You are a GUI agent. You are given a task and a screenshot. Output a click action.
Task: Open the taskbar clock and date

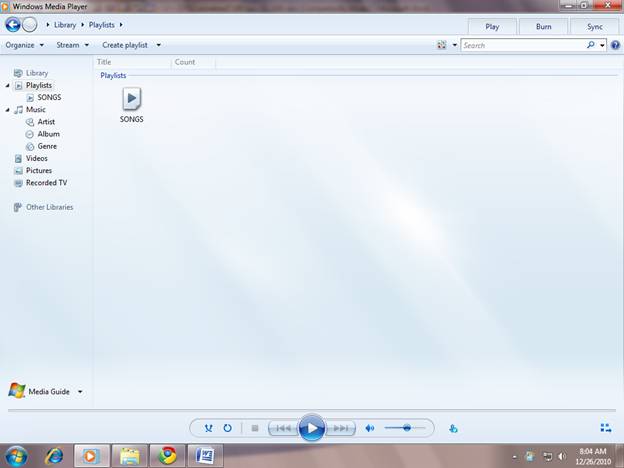[593, 456]
